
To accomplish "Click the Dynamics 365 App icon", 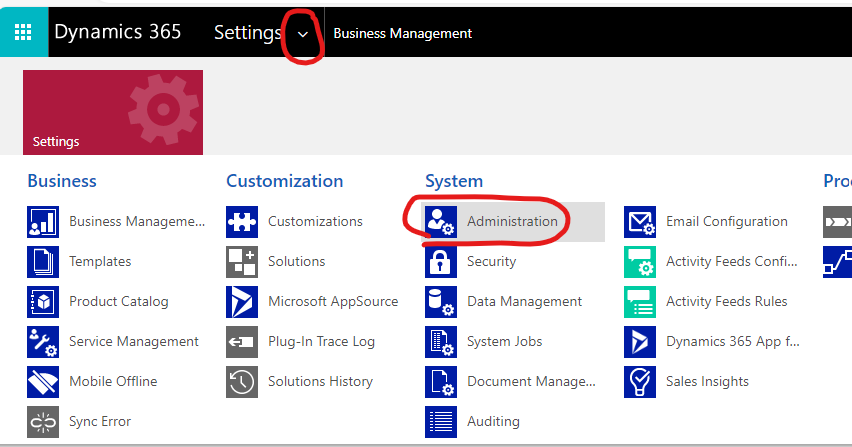I will pyautogui.click(x=640, y=342).
